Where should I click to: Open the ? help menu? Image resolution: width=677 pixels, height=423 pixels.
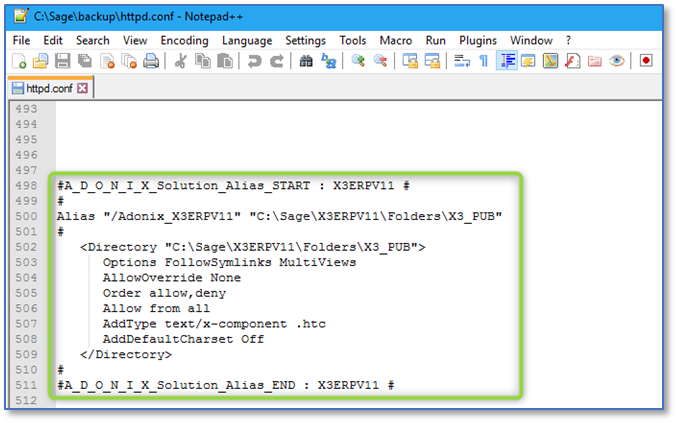(x=568, y=40)
